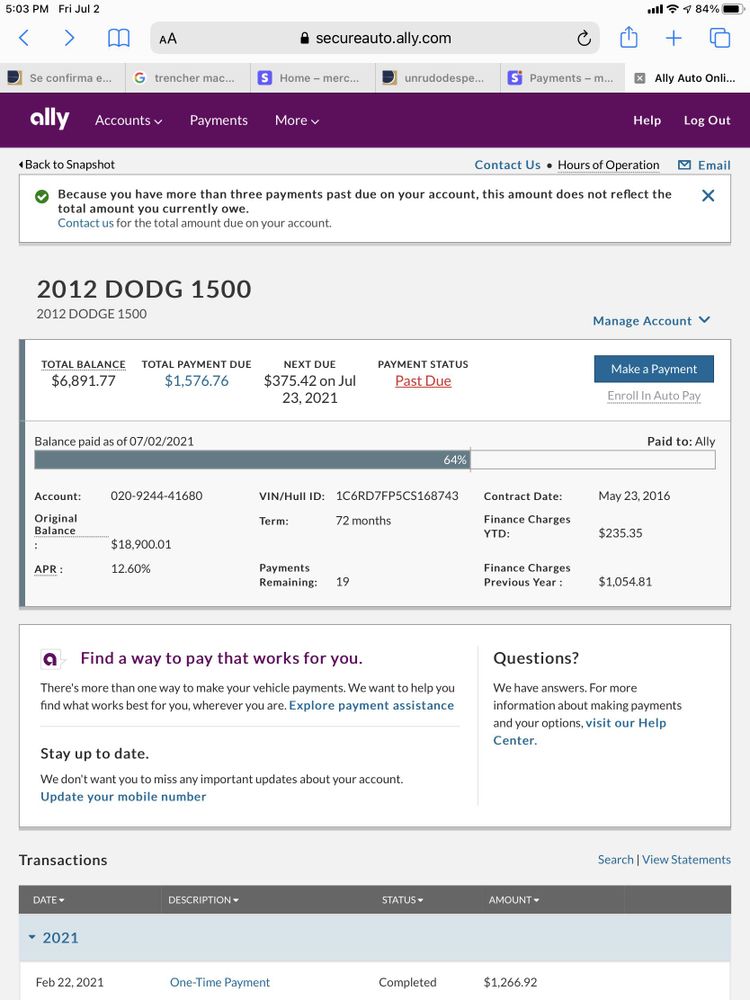Close the Ally Auto Online tab
Screen dimensions: 750x1000
coord(640,78)
